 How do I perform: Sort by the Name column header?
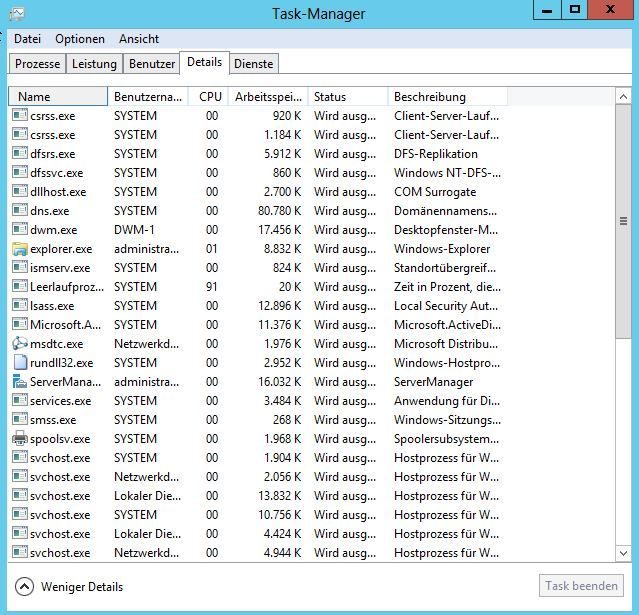tap(58, 97)
